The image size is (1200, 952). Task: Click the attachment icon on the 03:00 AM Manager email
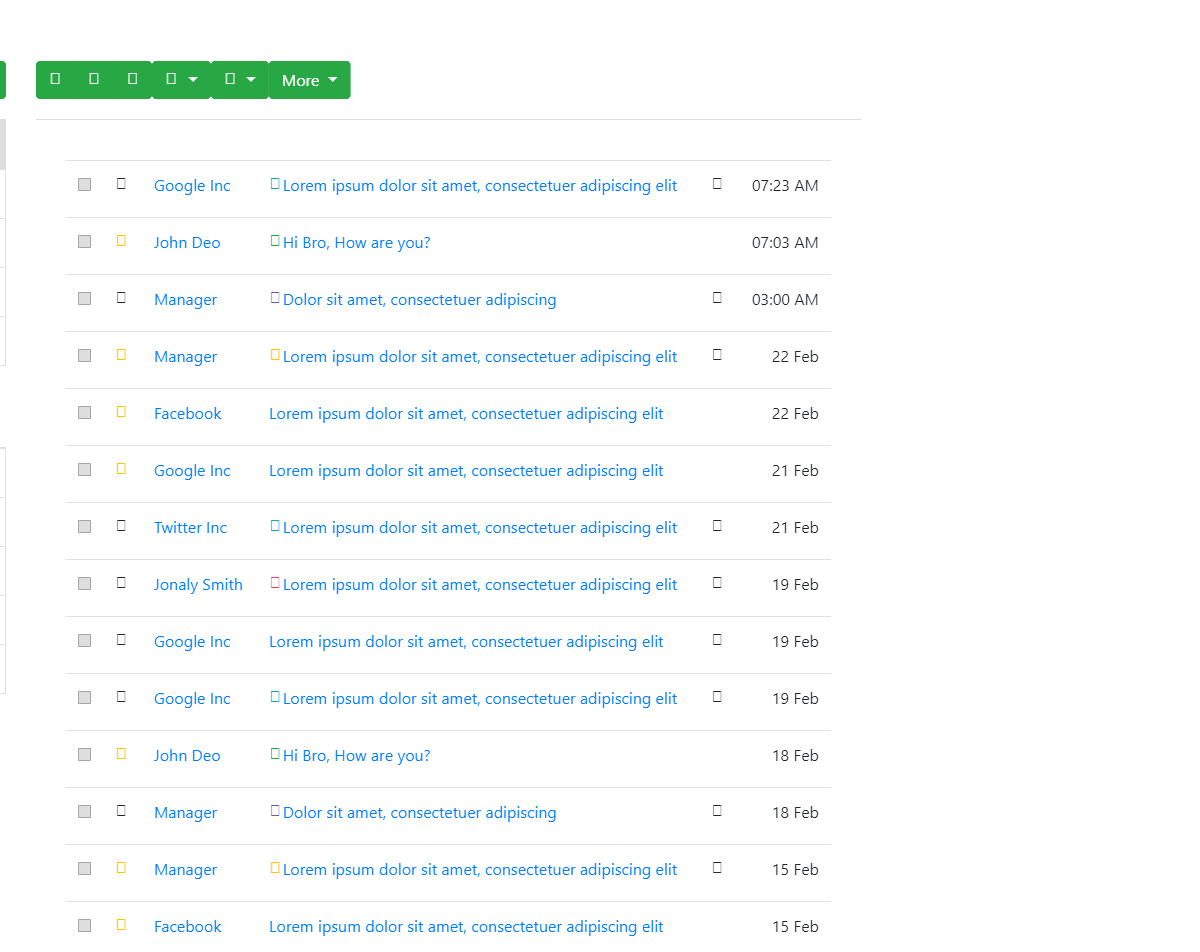pos(717,298)
